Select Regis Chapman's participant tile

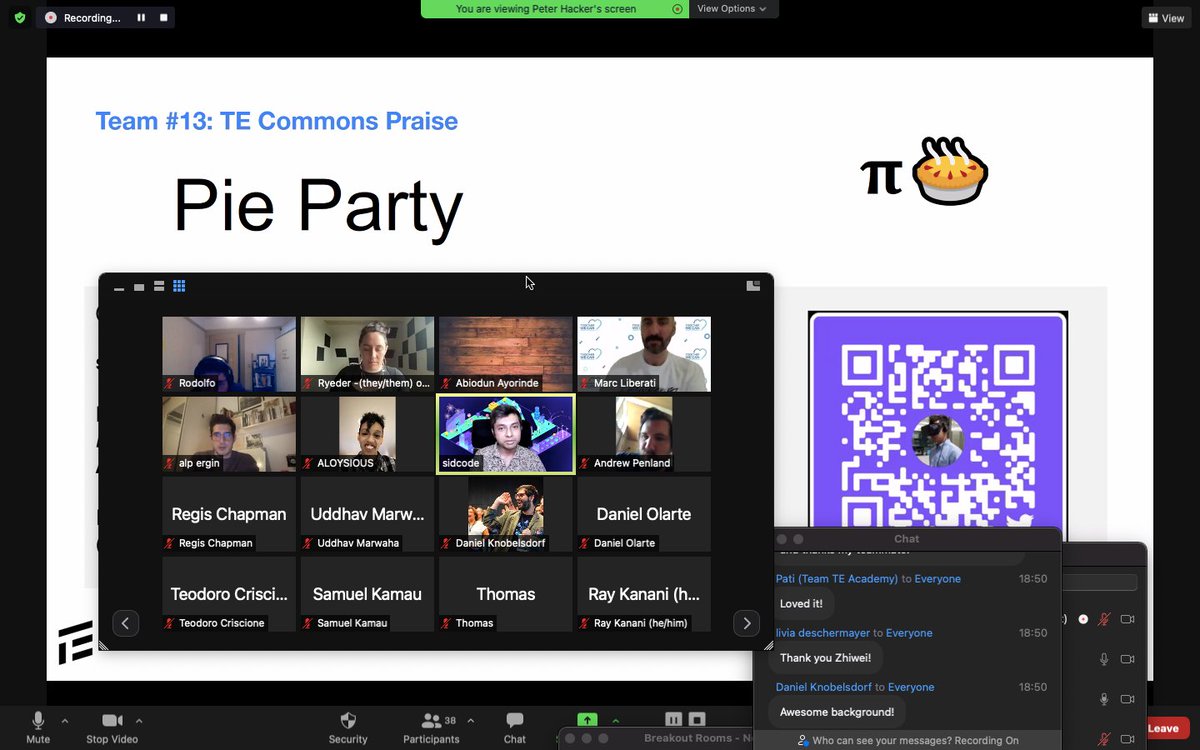(x=229, y=514)
